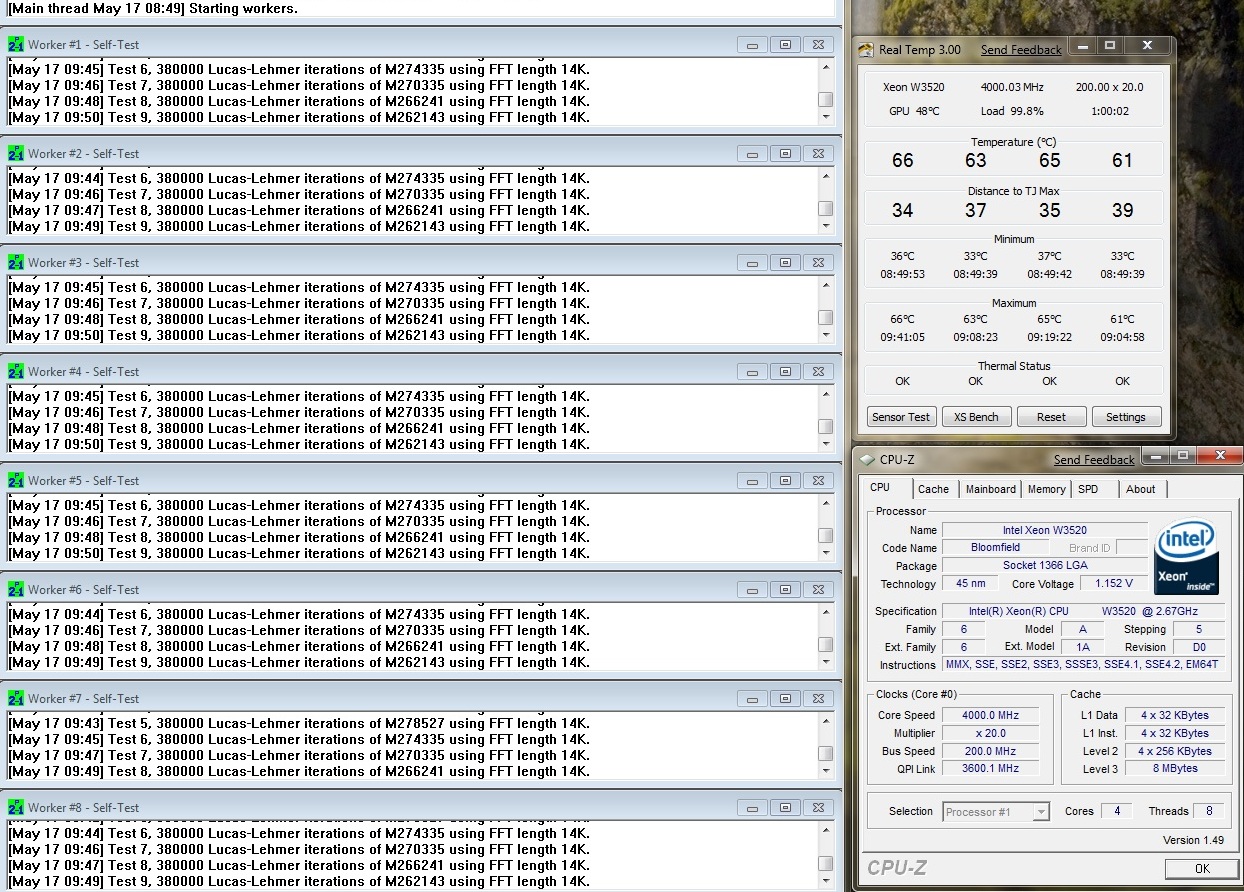The width and height of the screenshot is (1244, 892).
Task: Click the Worker #5 window icon
Action: pos(16,481)
